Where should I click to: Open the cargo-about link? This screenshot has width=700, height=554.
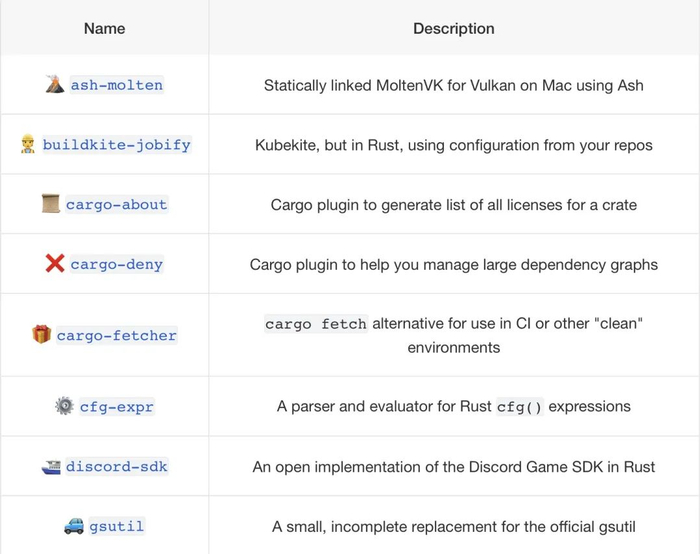point(117,204)
